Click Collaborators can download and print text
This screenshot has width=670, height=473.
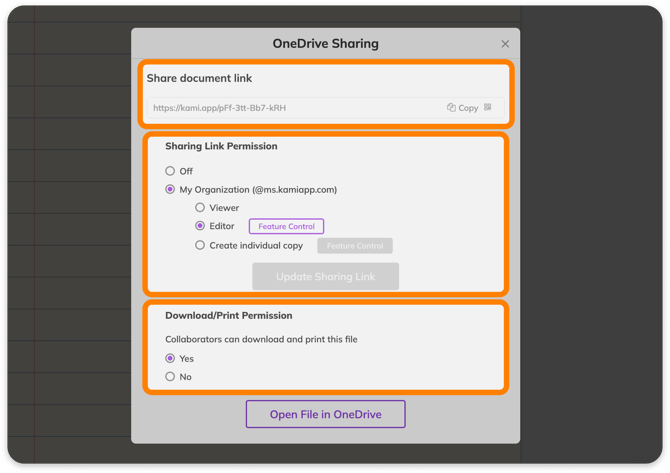click(x=261, y=339)
